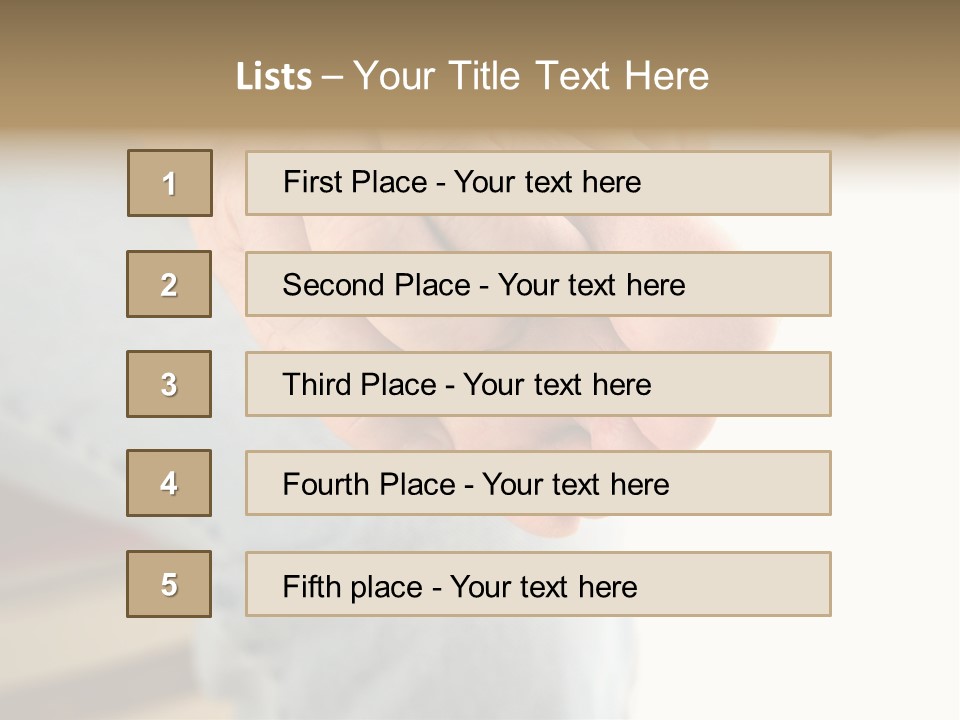Click the bold word Lists in title
960x720 pixels.
[x=274, y=77]
